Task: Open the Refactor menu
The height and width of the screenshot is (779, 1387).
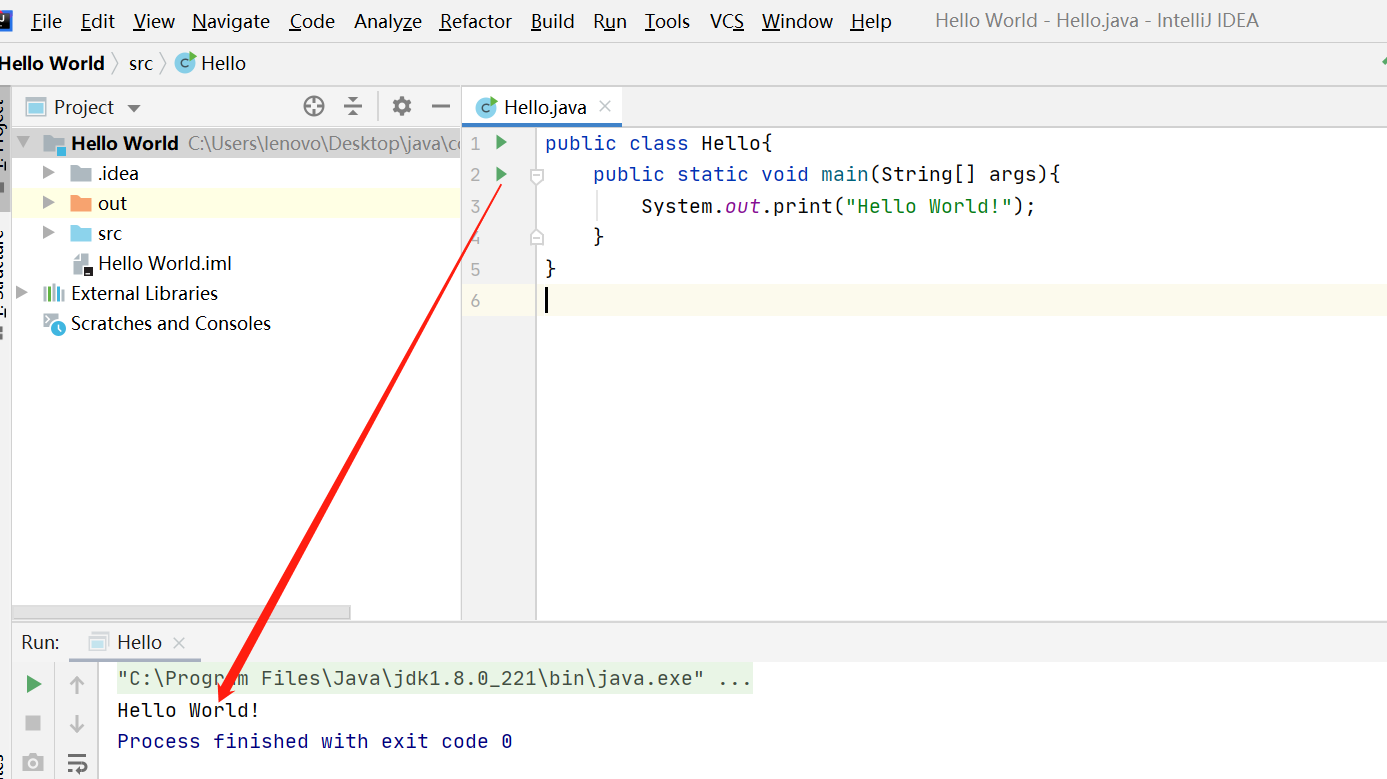Action: pyautogui.click(x=476, y=21)
